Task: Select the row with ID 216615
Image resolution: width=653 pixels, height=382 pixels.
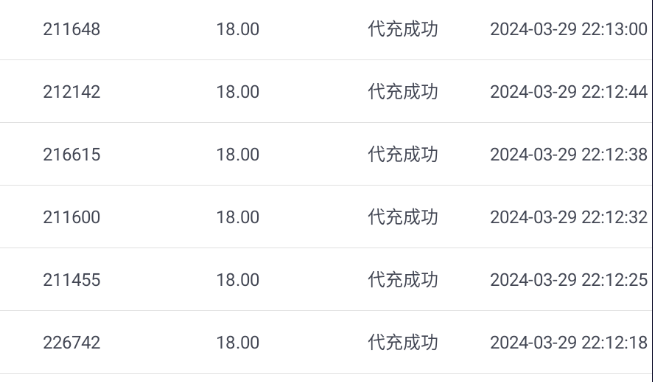Action: pyautogui.click(x=326, y=154)
